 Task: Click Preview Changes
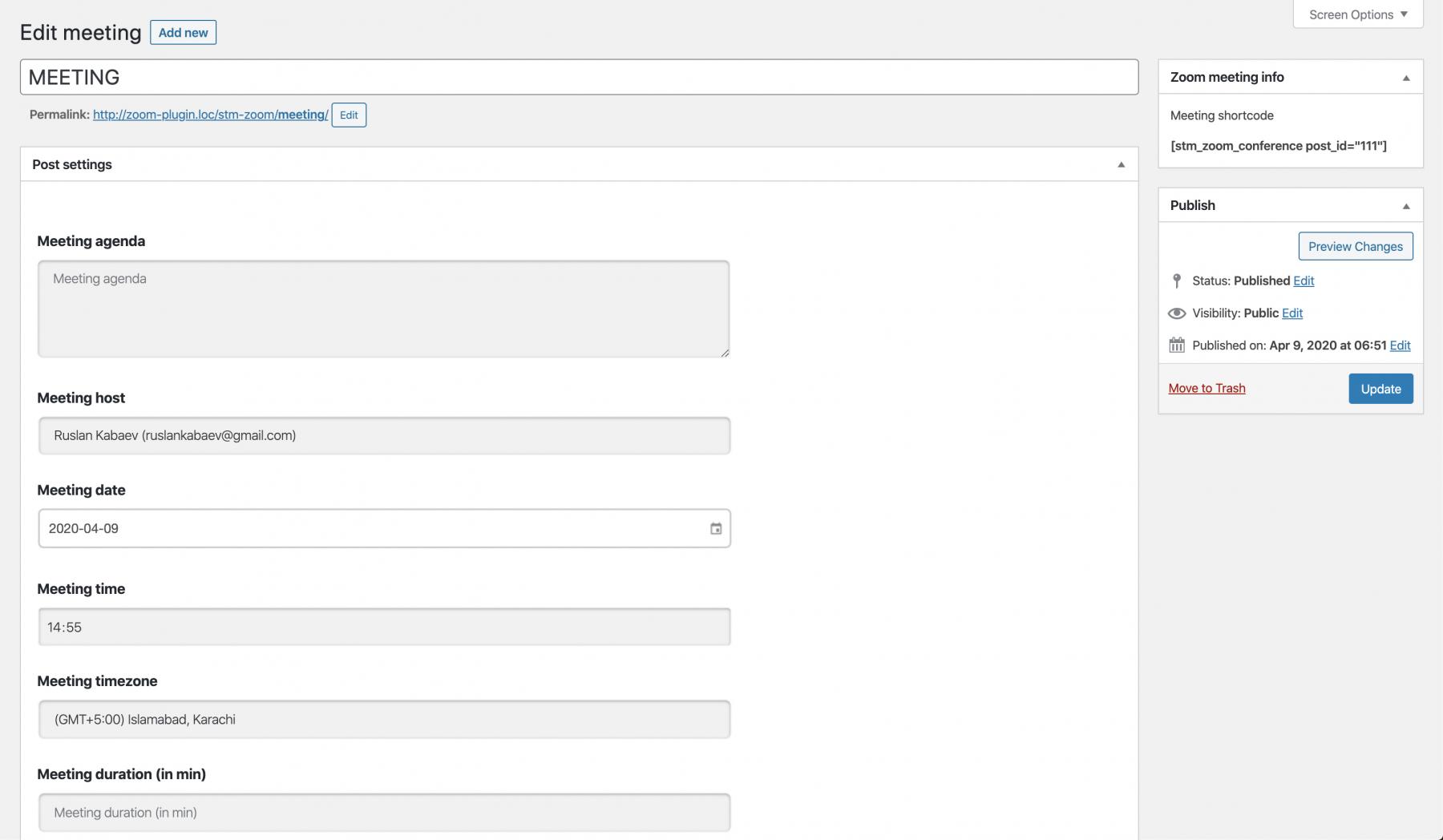1355,246
